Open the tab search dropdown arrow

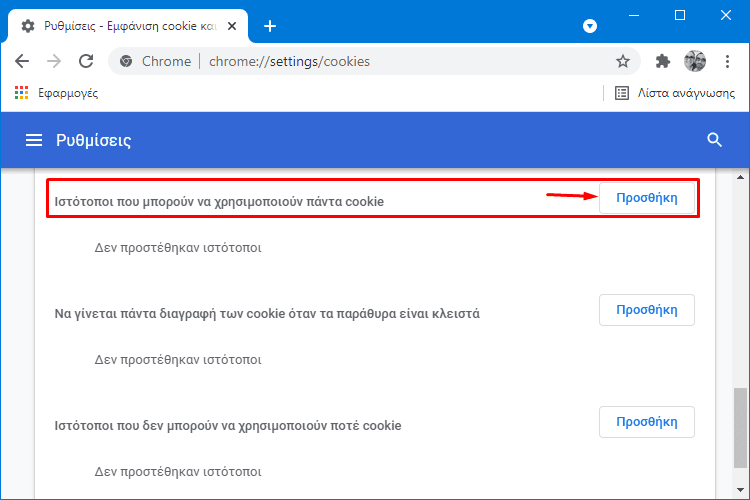590,26
